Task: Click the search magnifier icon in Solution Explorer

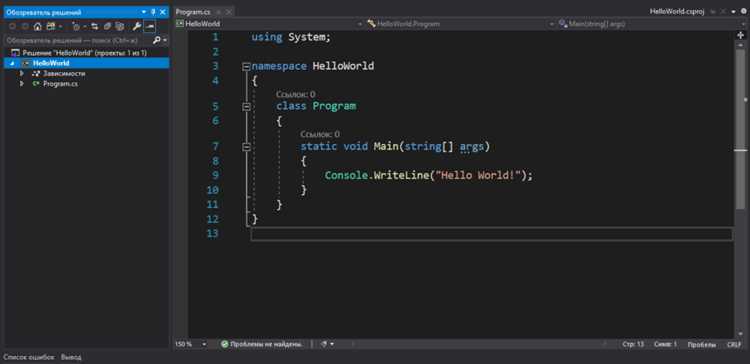Action: [x=156, y=40]
